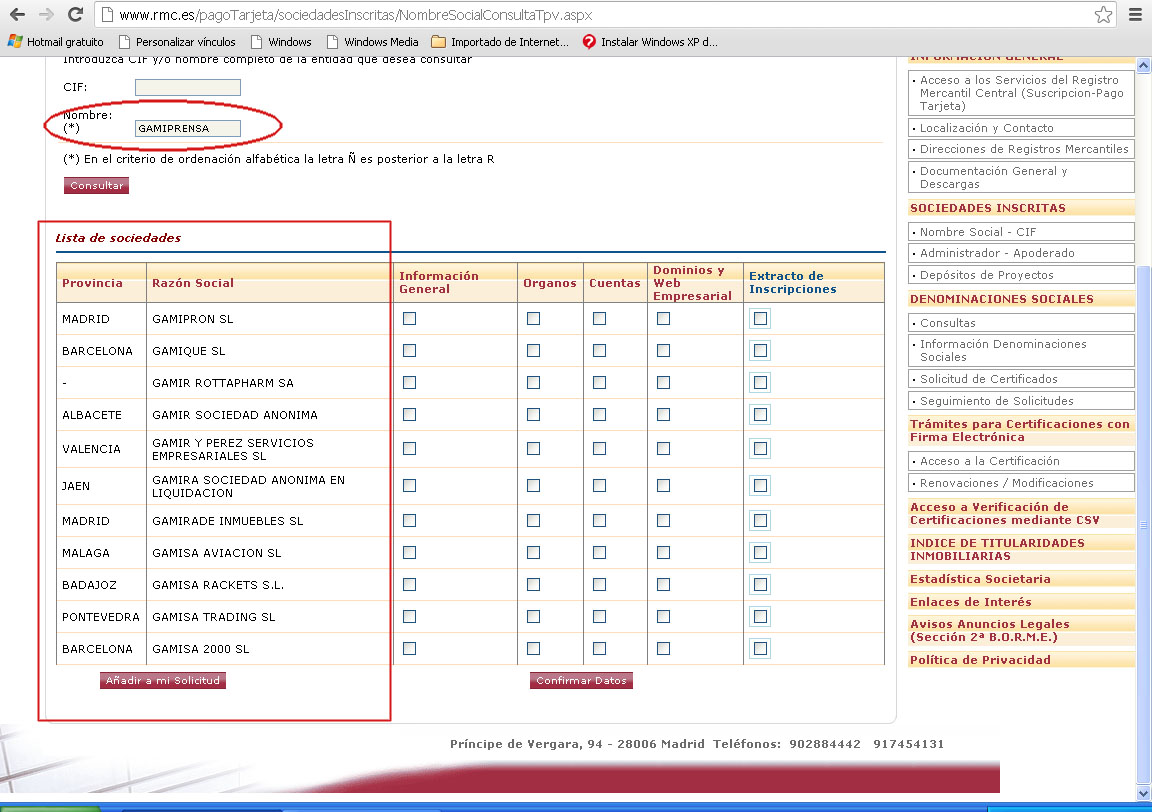Check Cuentas for GAMISA AVIACION SL

coord(600,553)
